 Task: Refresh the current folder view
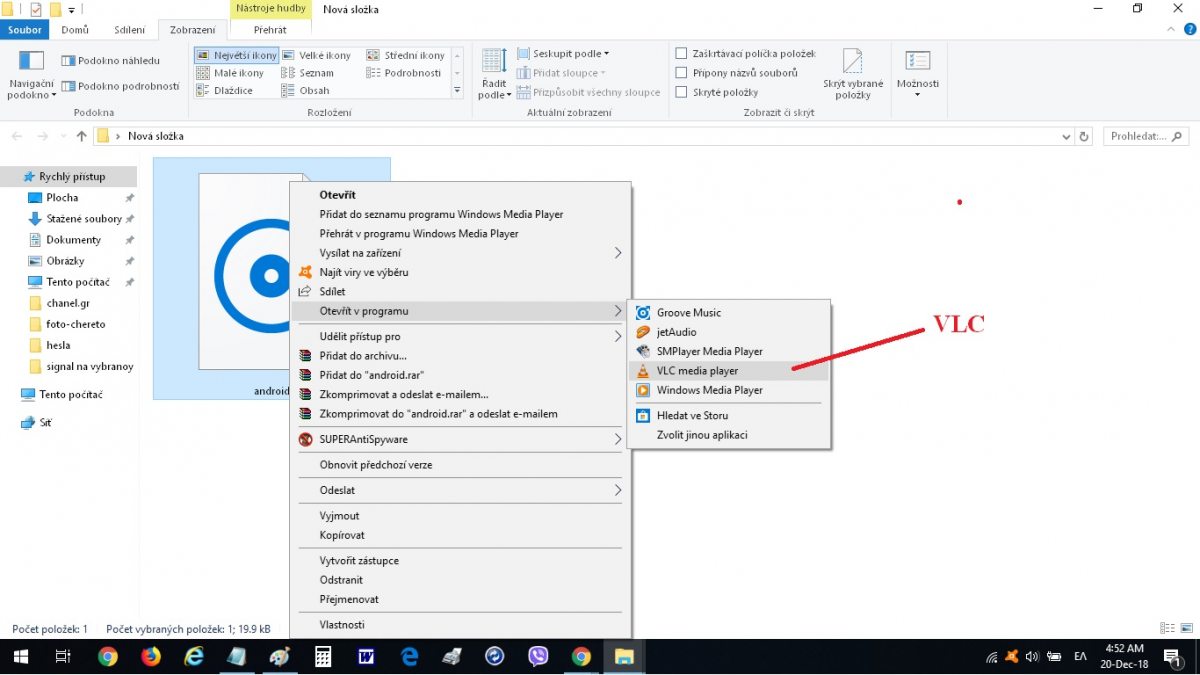[x=1084, y=136]
